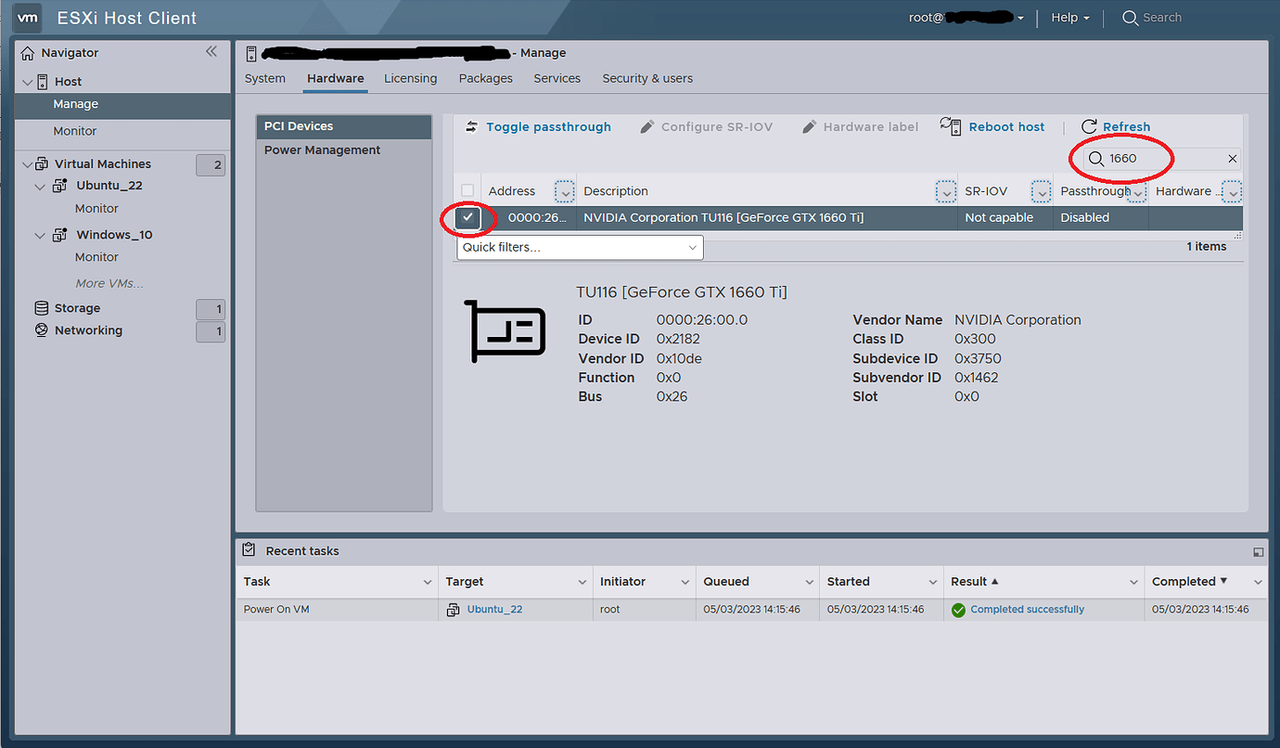Switch to the Hardware tab
The image size is (1280, 748).
coord(335,78)
